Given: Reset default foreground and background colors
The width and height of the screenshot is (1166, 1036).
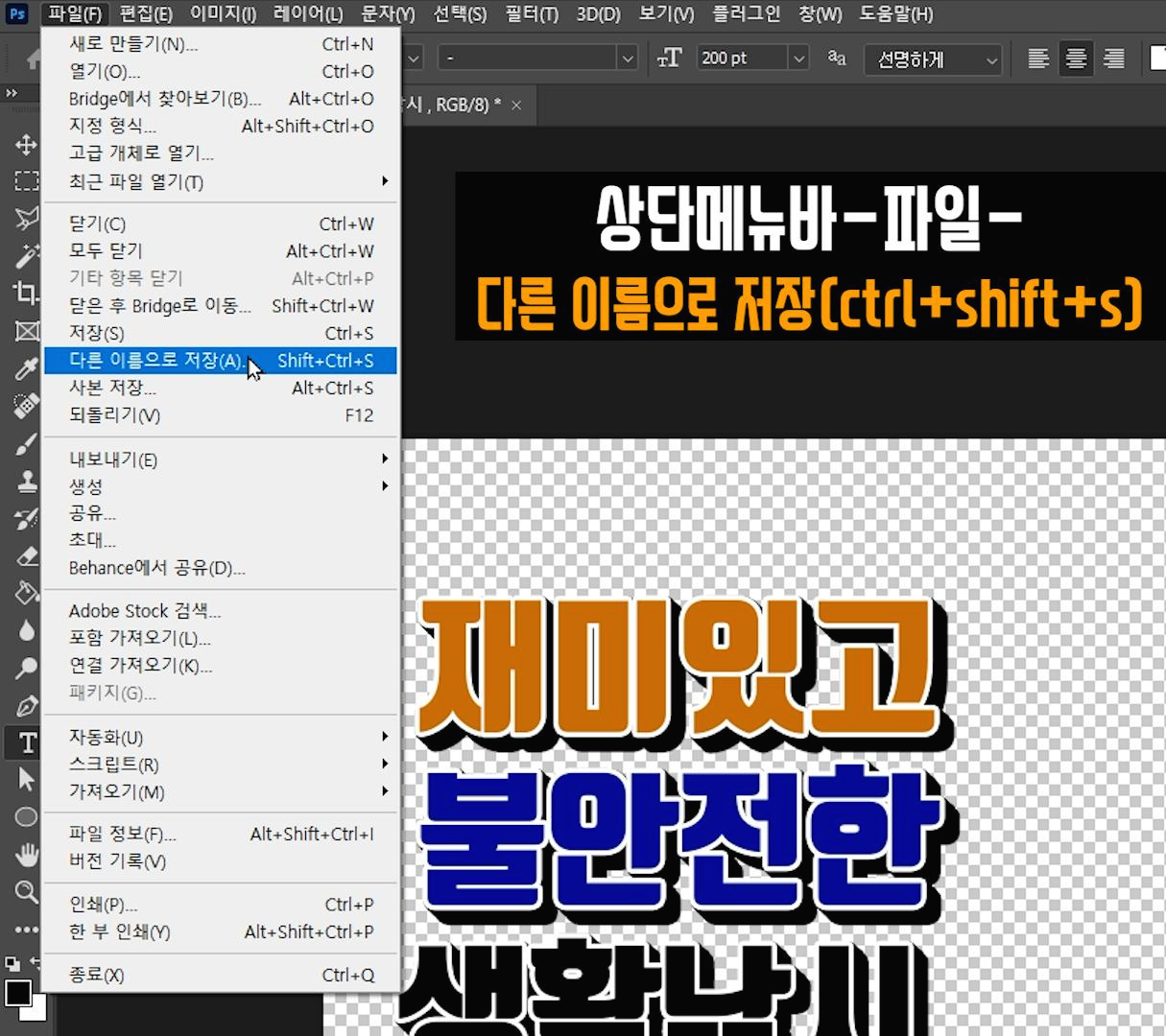Looking at the screenshot, I should coord(12,963).
